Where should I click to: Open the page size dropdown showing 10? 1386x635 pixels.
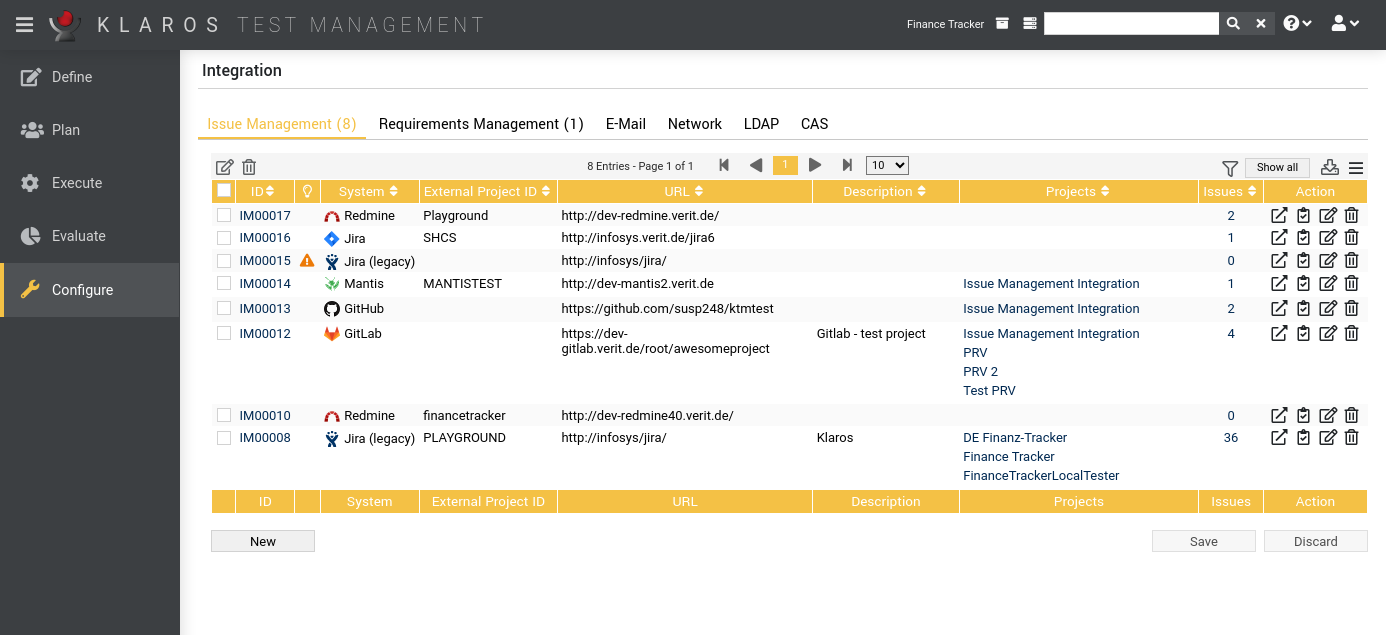(886, 165)
